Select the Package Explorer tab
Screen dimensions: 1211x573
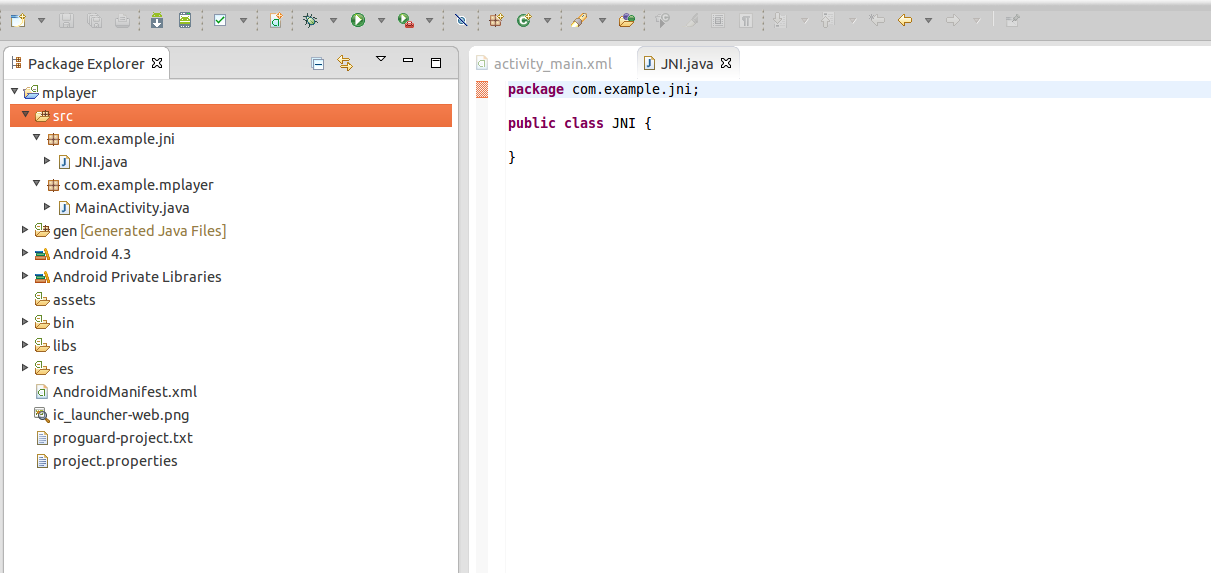[x=86, y=63]
